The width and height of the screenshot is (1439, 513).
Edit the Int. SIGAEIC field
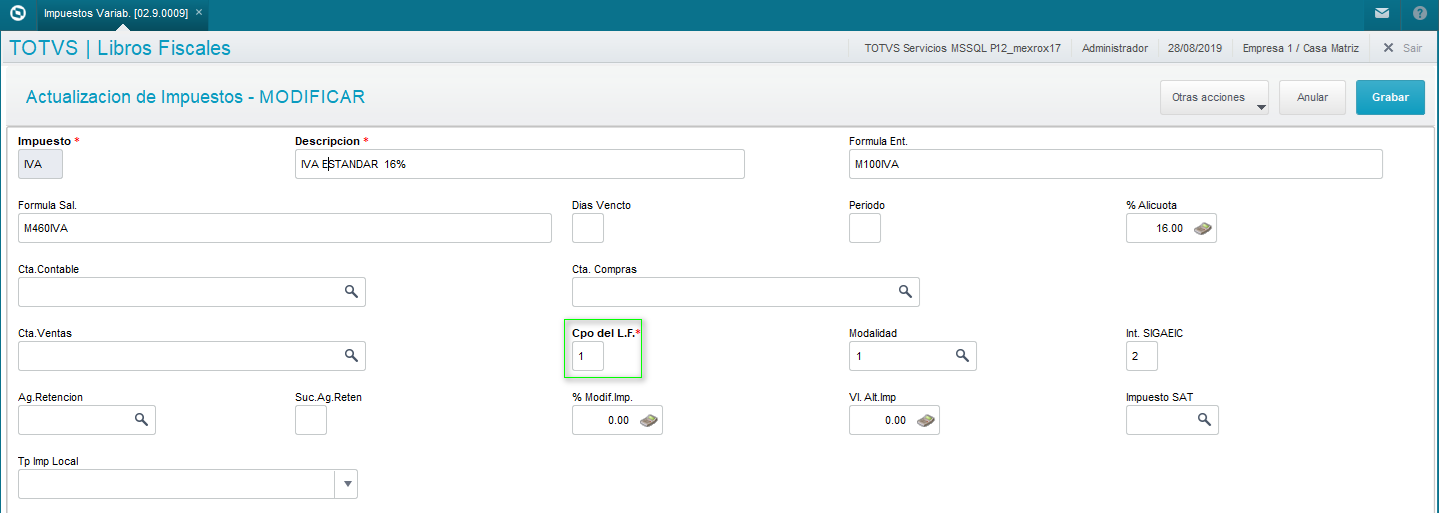click(1142, 356)
